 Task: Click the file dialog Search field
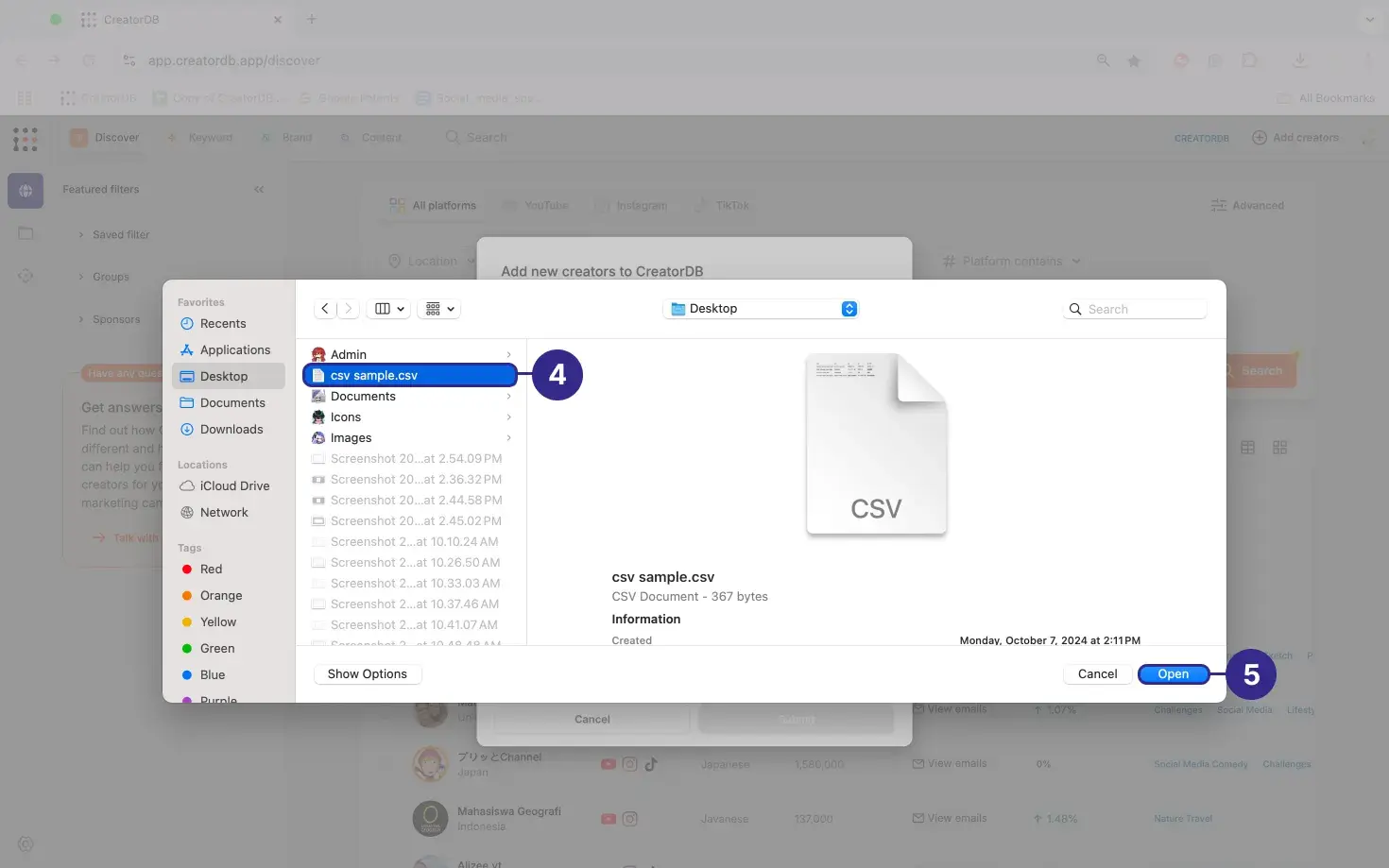[1136, 309]
